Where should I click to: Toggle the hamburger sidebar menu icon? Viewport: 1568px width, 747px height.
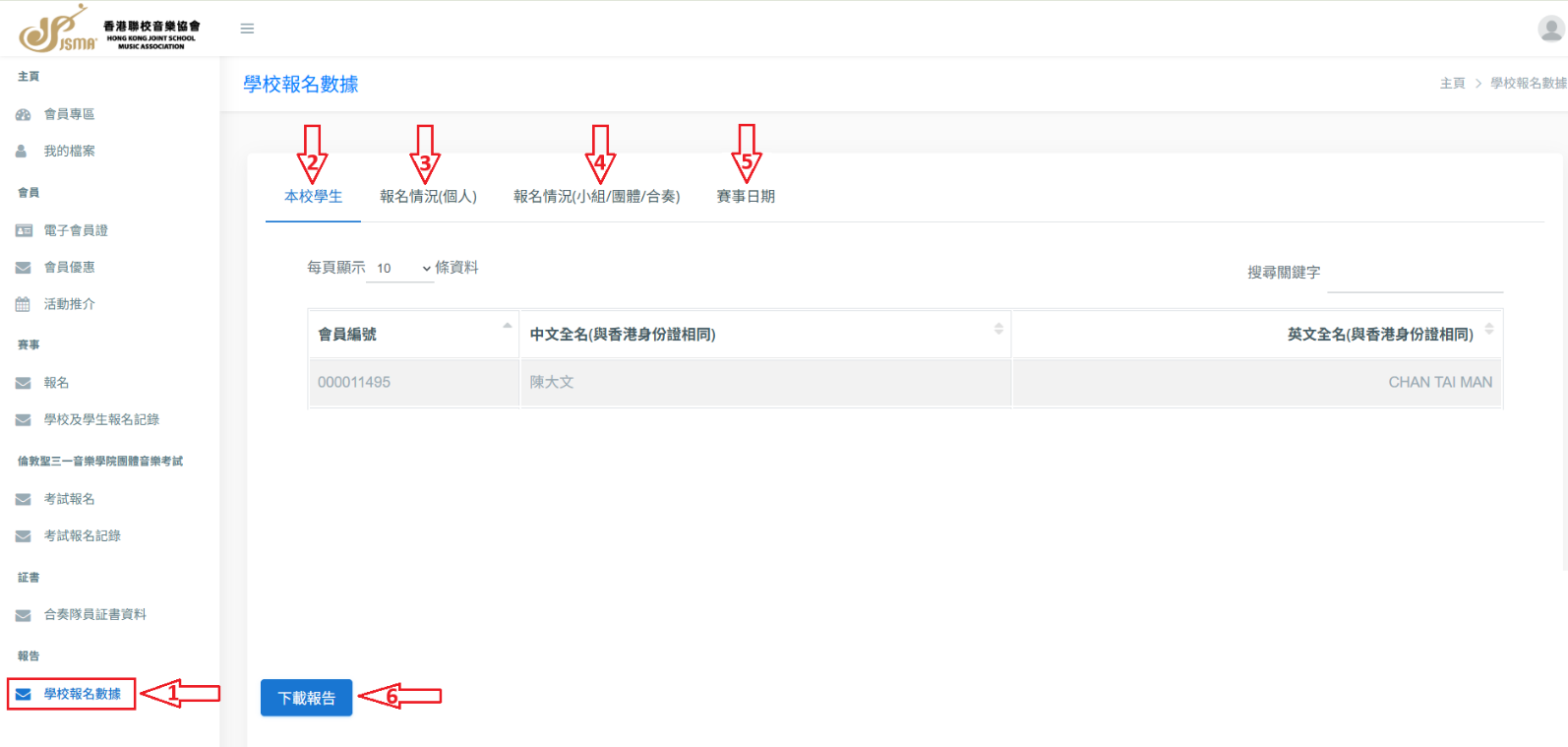247,29
